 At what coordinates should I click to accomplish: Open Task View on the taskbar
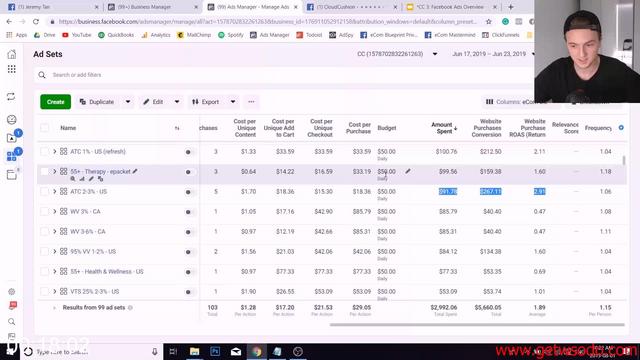coord(173,351)
